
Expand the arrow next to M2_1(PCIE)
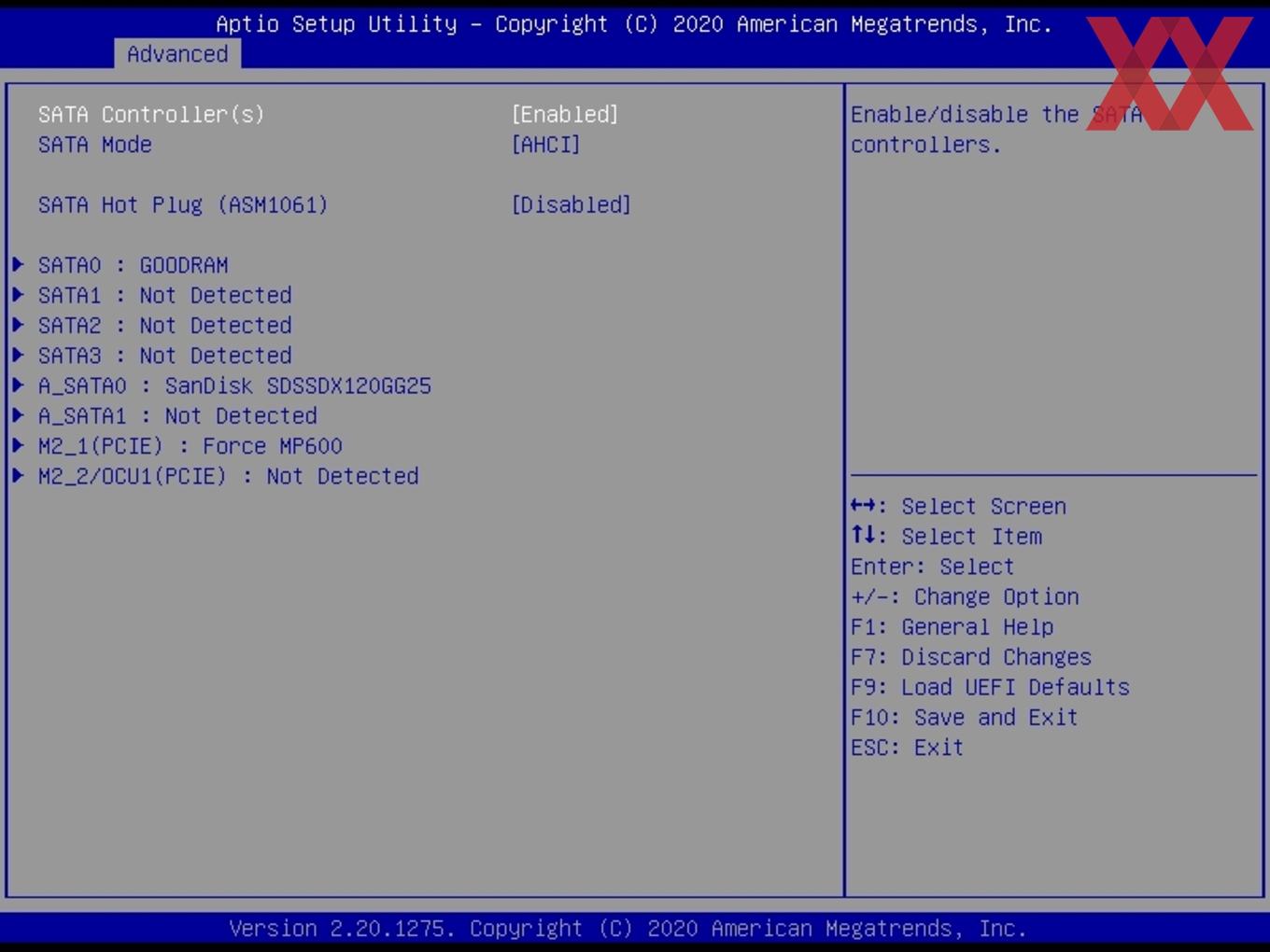18,445
